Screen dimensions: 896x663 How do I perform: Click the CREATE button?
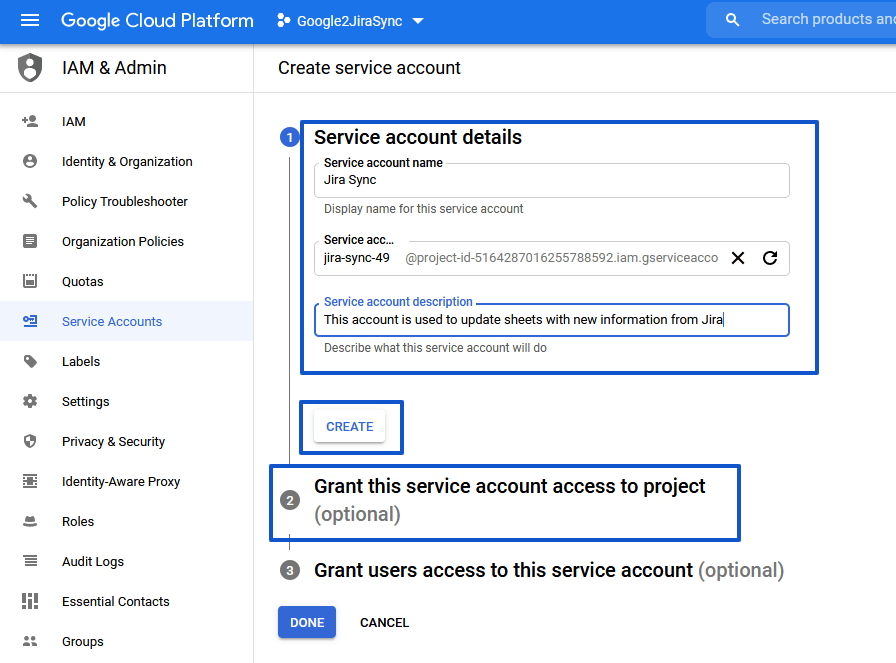(350, 426)
